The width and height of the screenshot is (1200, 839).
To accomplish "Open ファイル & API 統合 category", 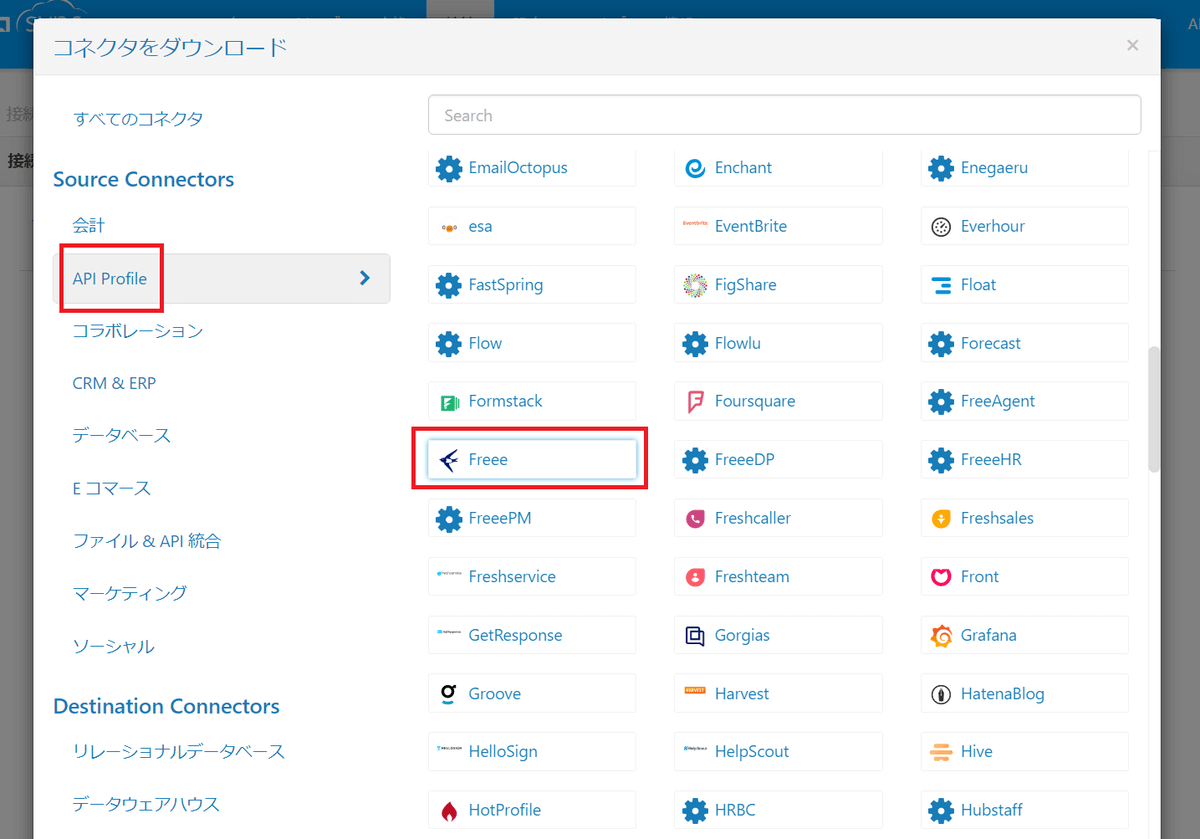I will pyautogui.click(x=147, y=541).
